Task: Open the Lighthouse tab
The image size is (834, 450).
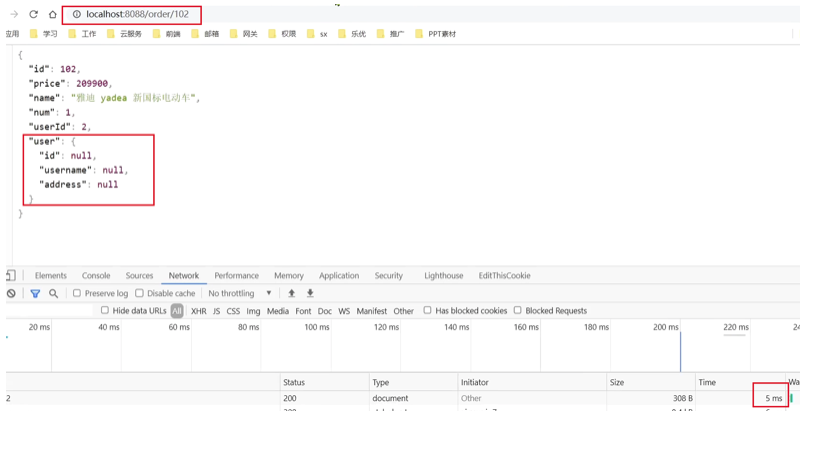Action: click(444, 276)
